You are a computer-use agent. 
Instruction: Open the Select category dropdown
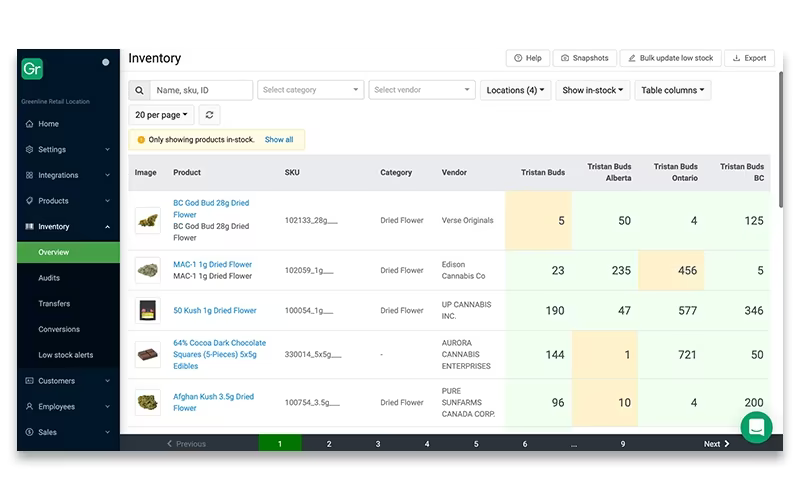tap(310, 90)
